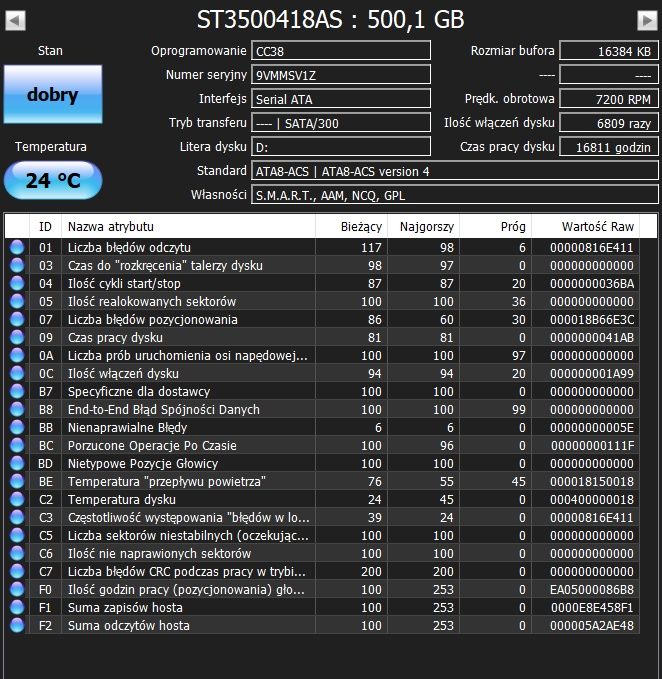This screenshot has width=662, height=679.
Task: Click status icon for attribute C7
Action: [x=17, y=571]
